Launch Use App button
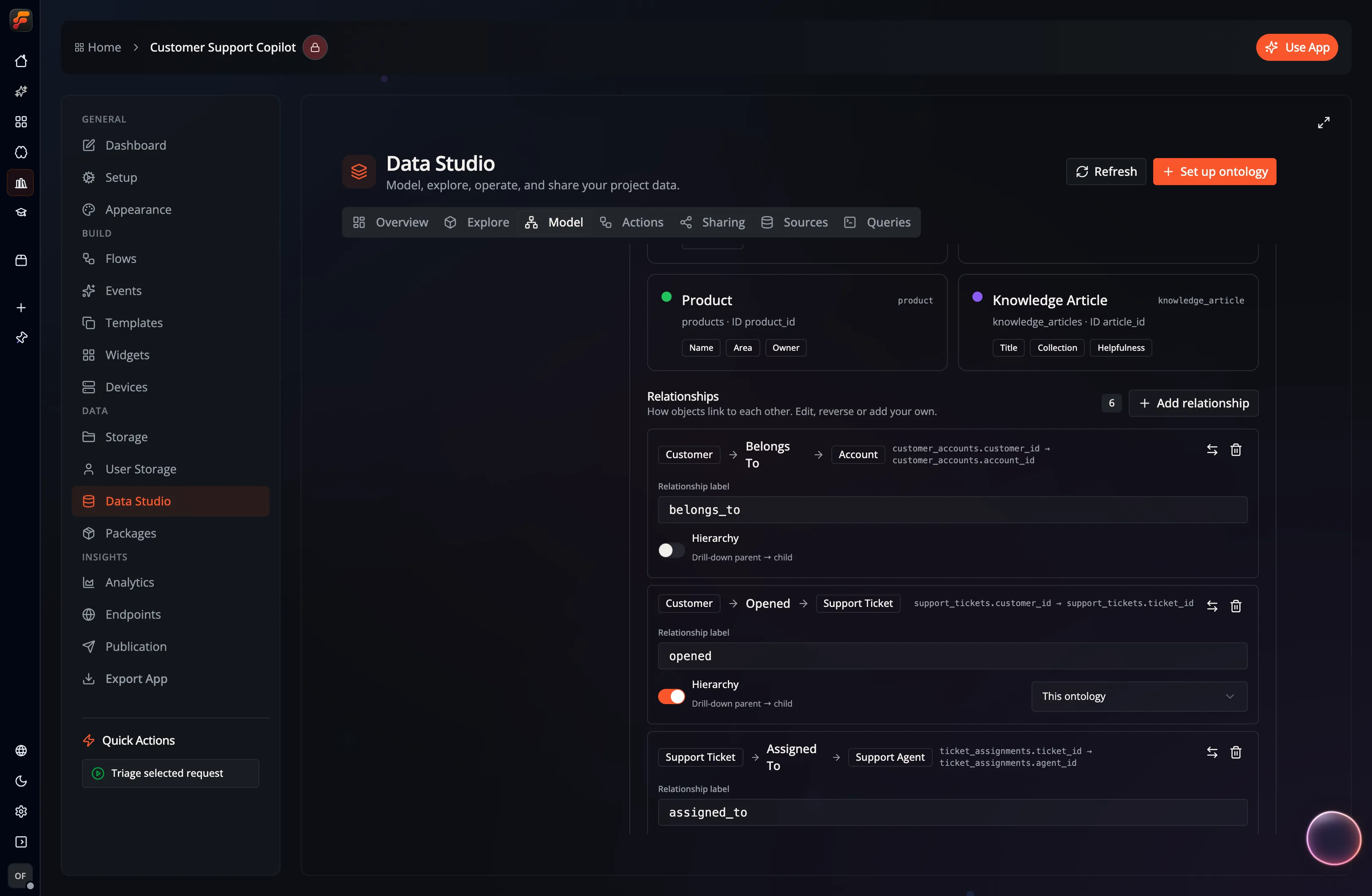 click(1296, 47)
